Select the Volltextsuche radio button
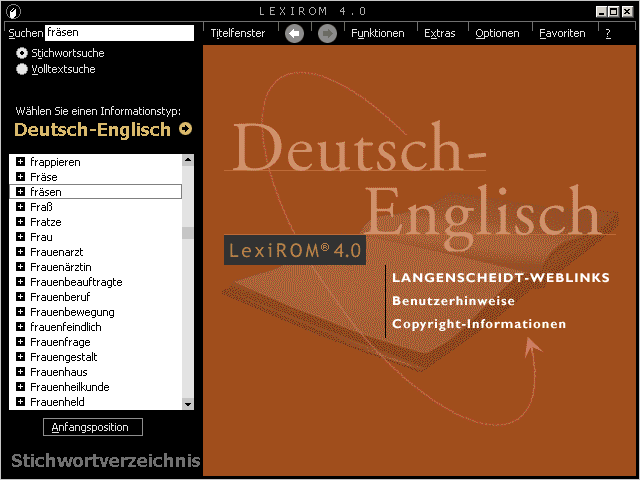 click(22, 69)
